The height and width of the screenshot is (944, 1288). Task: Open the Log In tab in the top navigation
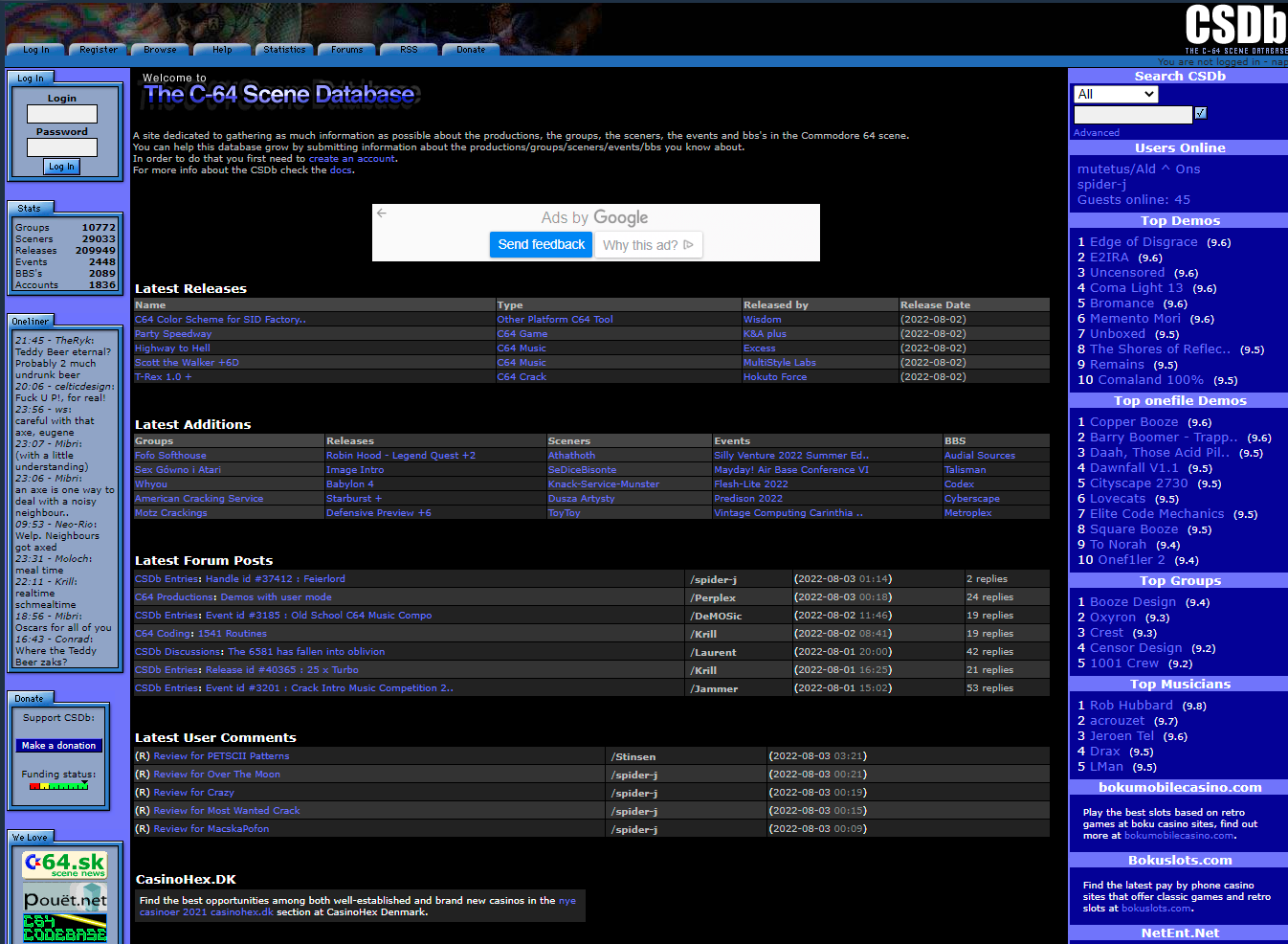pyautogui.click(x=36, y=50)
